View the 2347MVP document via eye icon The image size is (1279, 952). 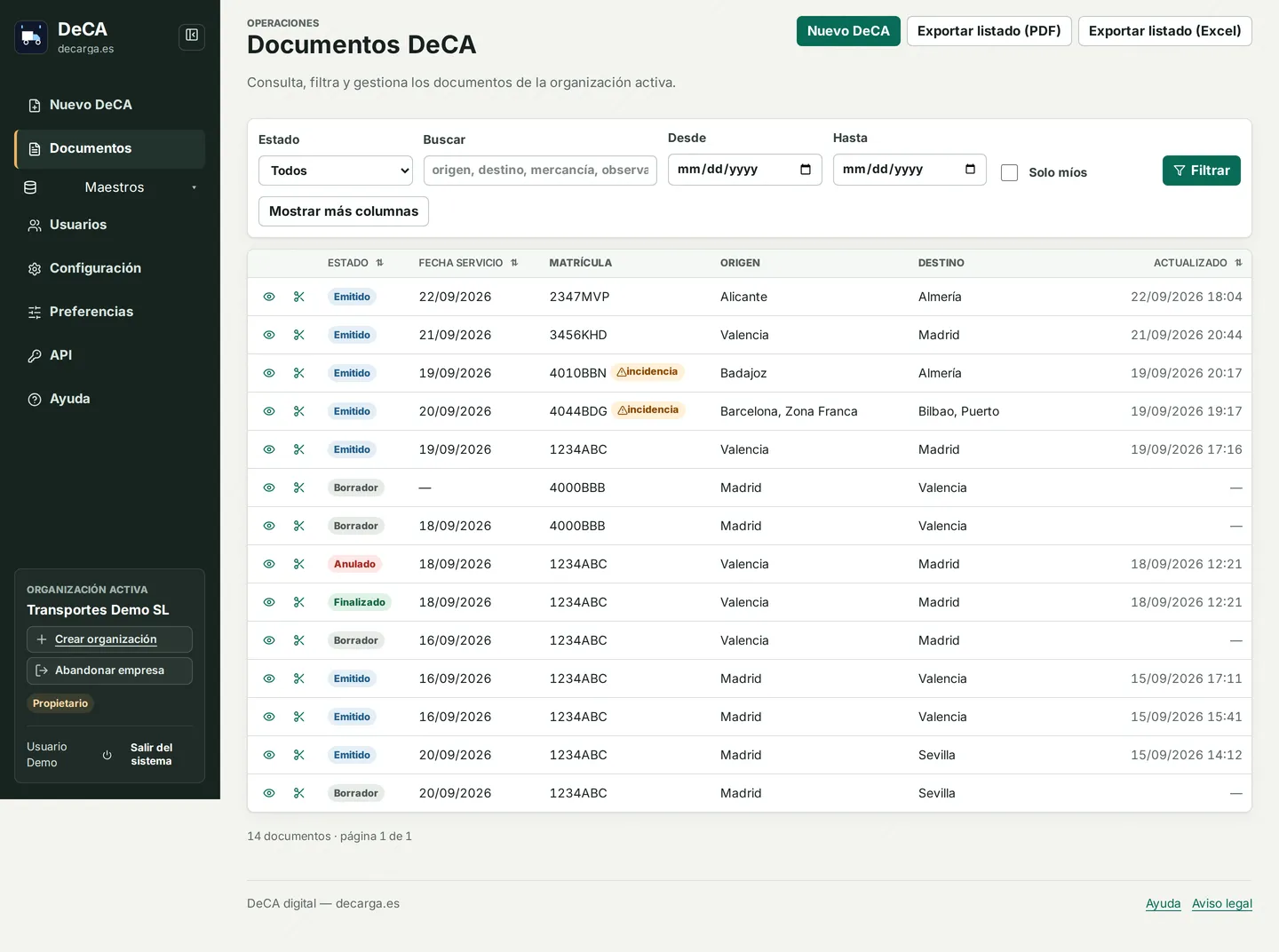(x=269, y=297)
